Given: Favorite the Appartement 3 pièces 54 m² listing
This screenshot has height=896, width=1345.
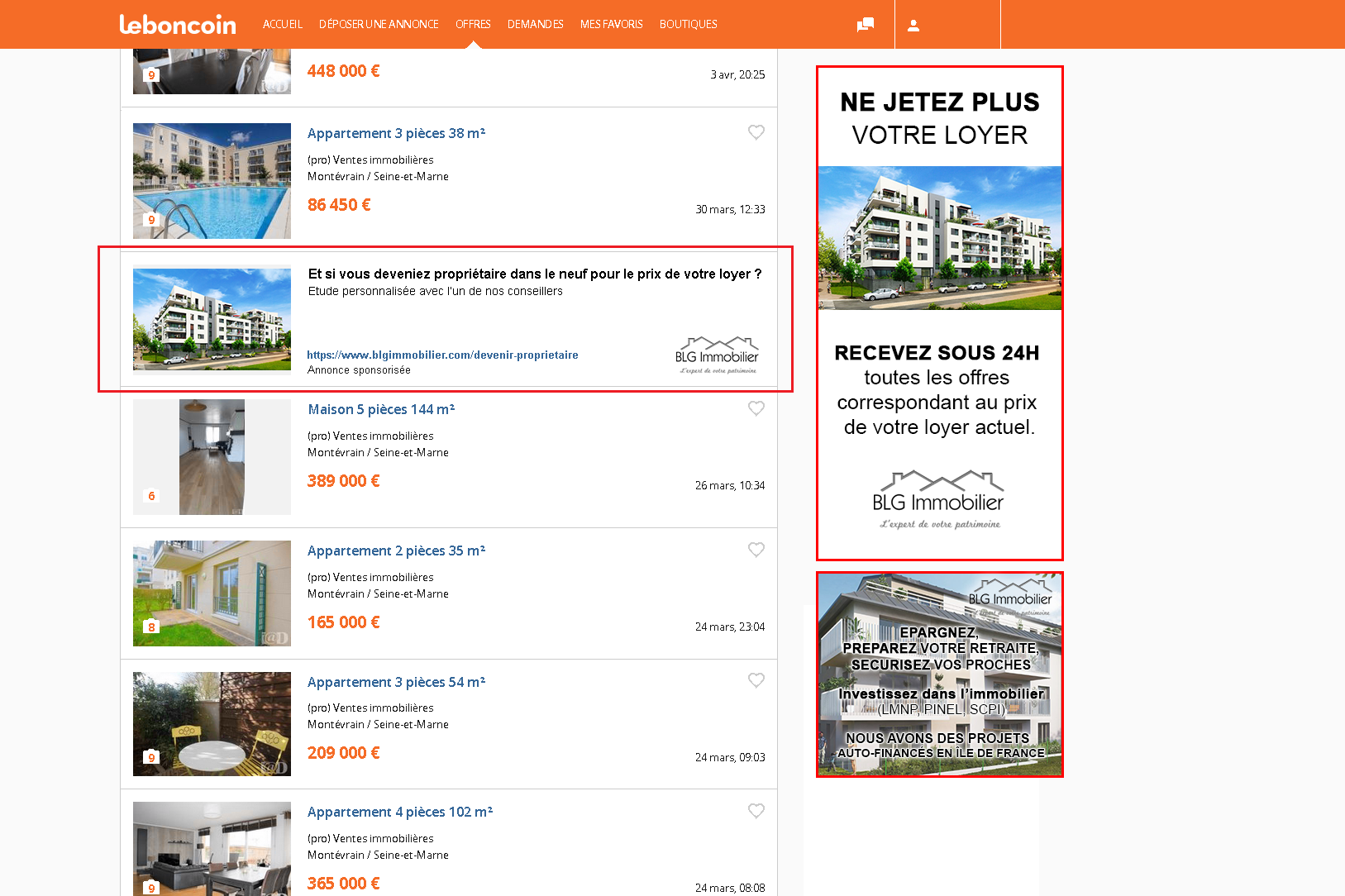Looking at the screenshot, I should [756, 680].
